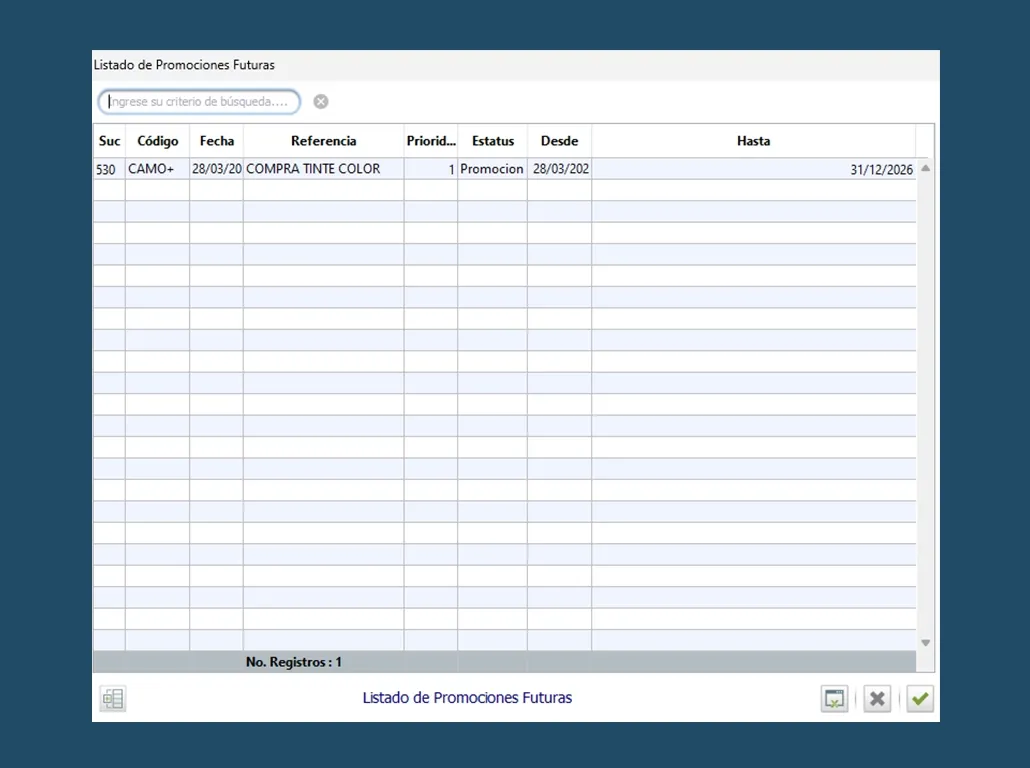Click the Promocion status cell

[492, 169]
